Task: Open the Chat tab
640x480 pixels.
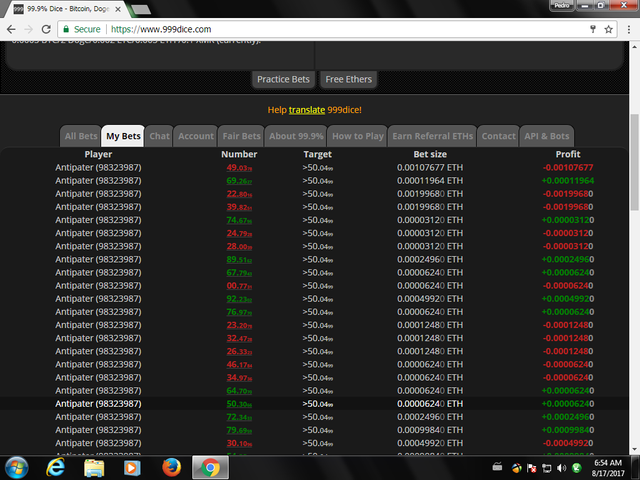Action: coord(159,136)
